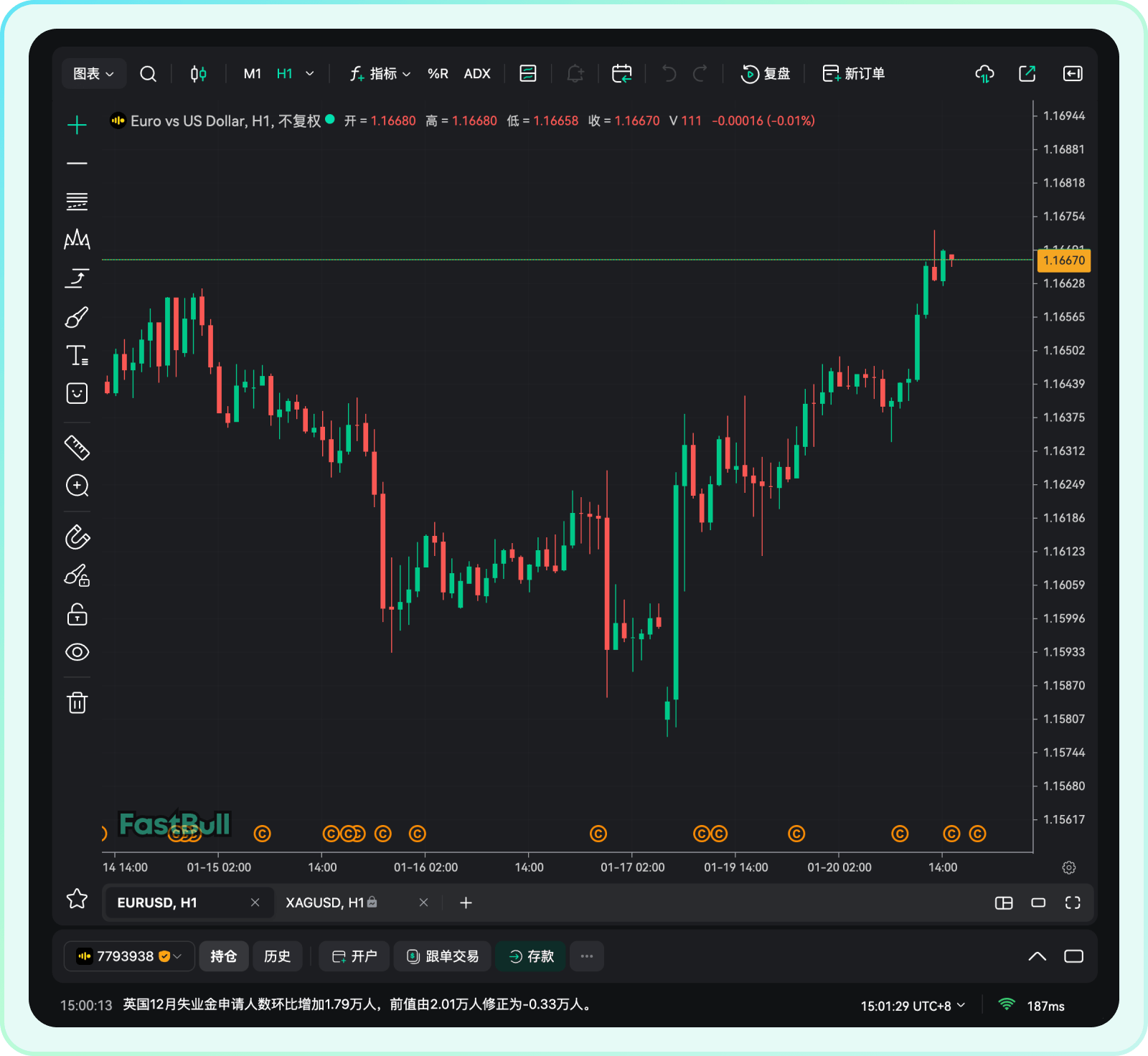Close the EURUSD, H1 chart tab
The height and width of the screenshot is (1056, 1148).
[255, 902]
